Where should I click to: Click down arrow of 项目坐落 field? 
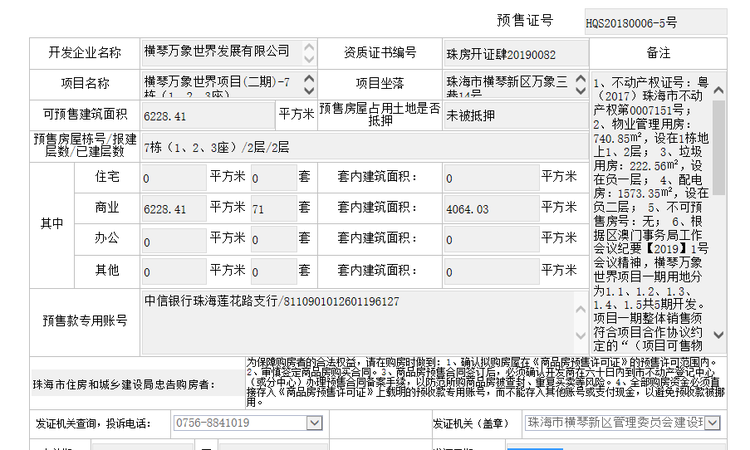(581, 91)
